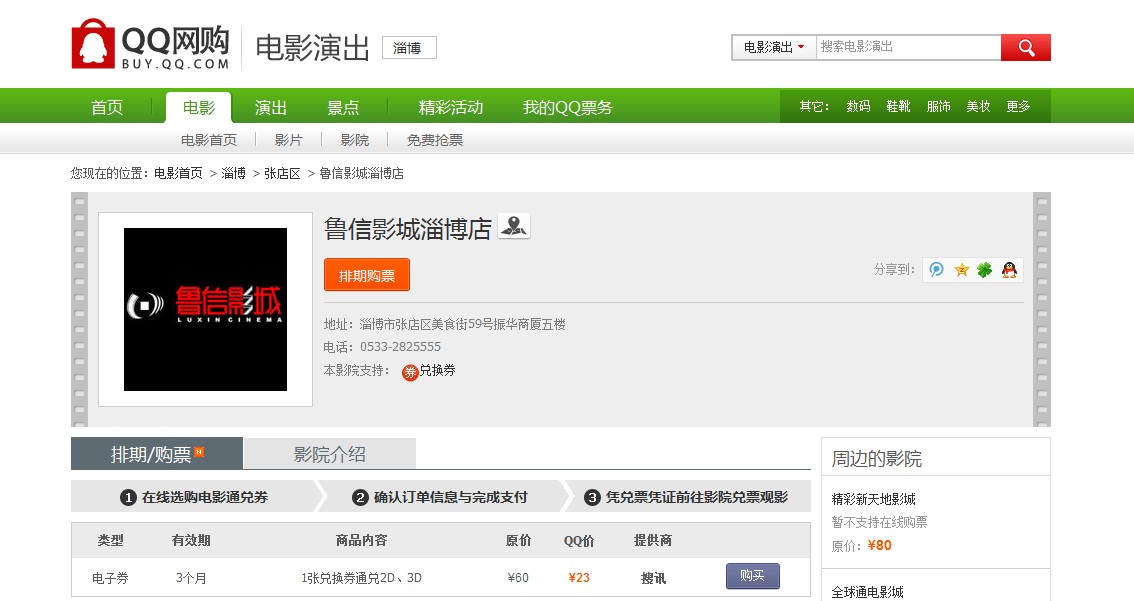Follow the 淄博 breadcrumb link

point(234,174)
